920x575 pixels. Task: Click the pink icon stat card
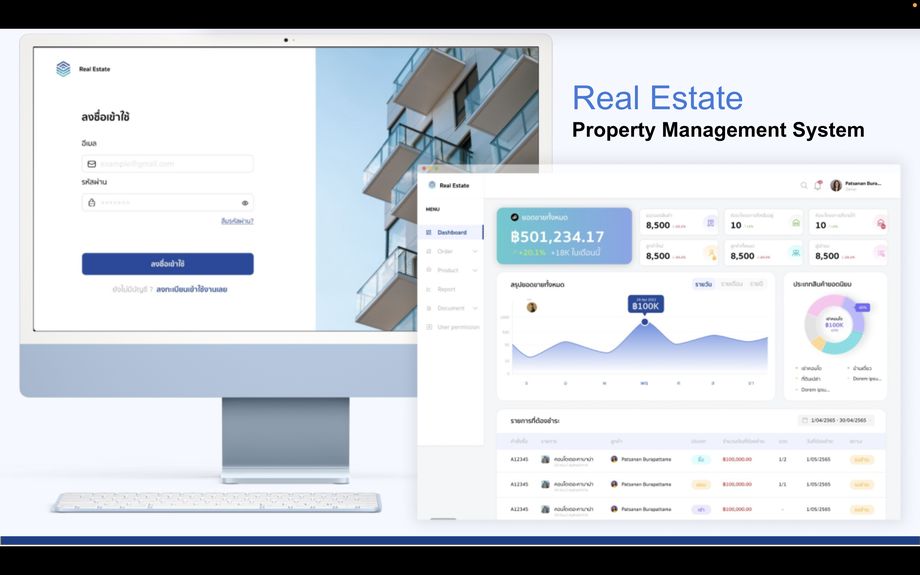coord(880,253)
